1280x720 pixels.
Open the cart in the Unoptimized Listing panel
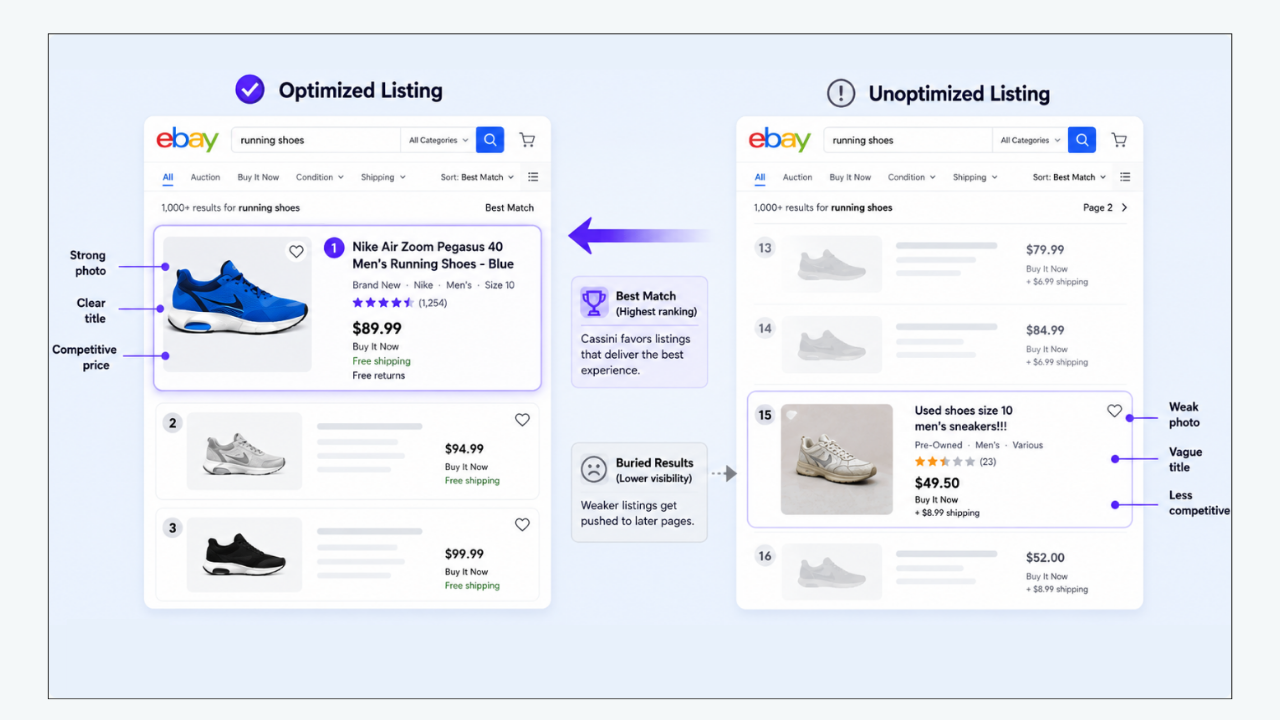point(1119,140)
